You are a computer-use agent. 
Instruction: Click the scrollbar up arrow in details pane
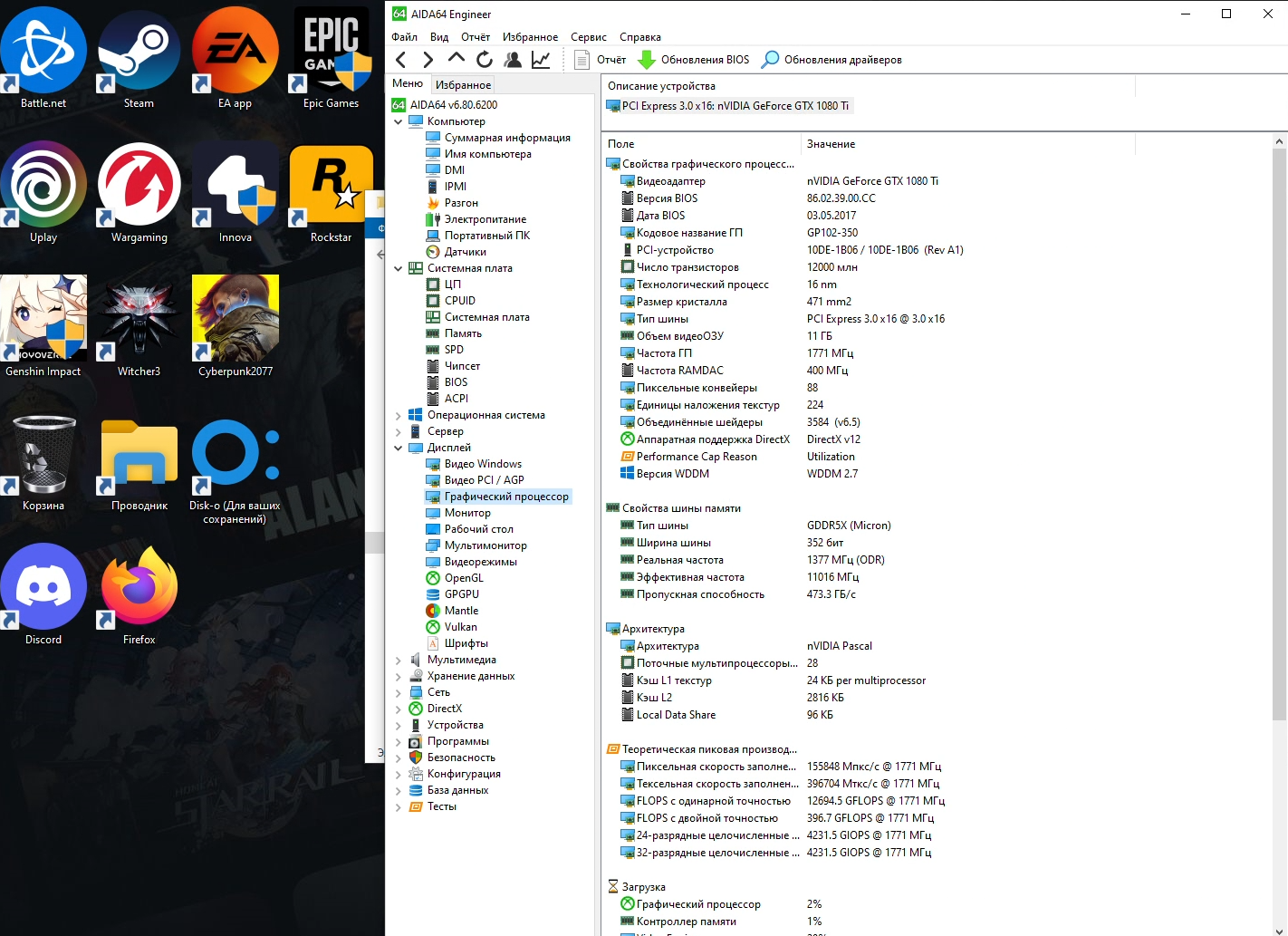(x=1279, y=141)
